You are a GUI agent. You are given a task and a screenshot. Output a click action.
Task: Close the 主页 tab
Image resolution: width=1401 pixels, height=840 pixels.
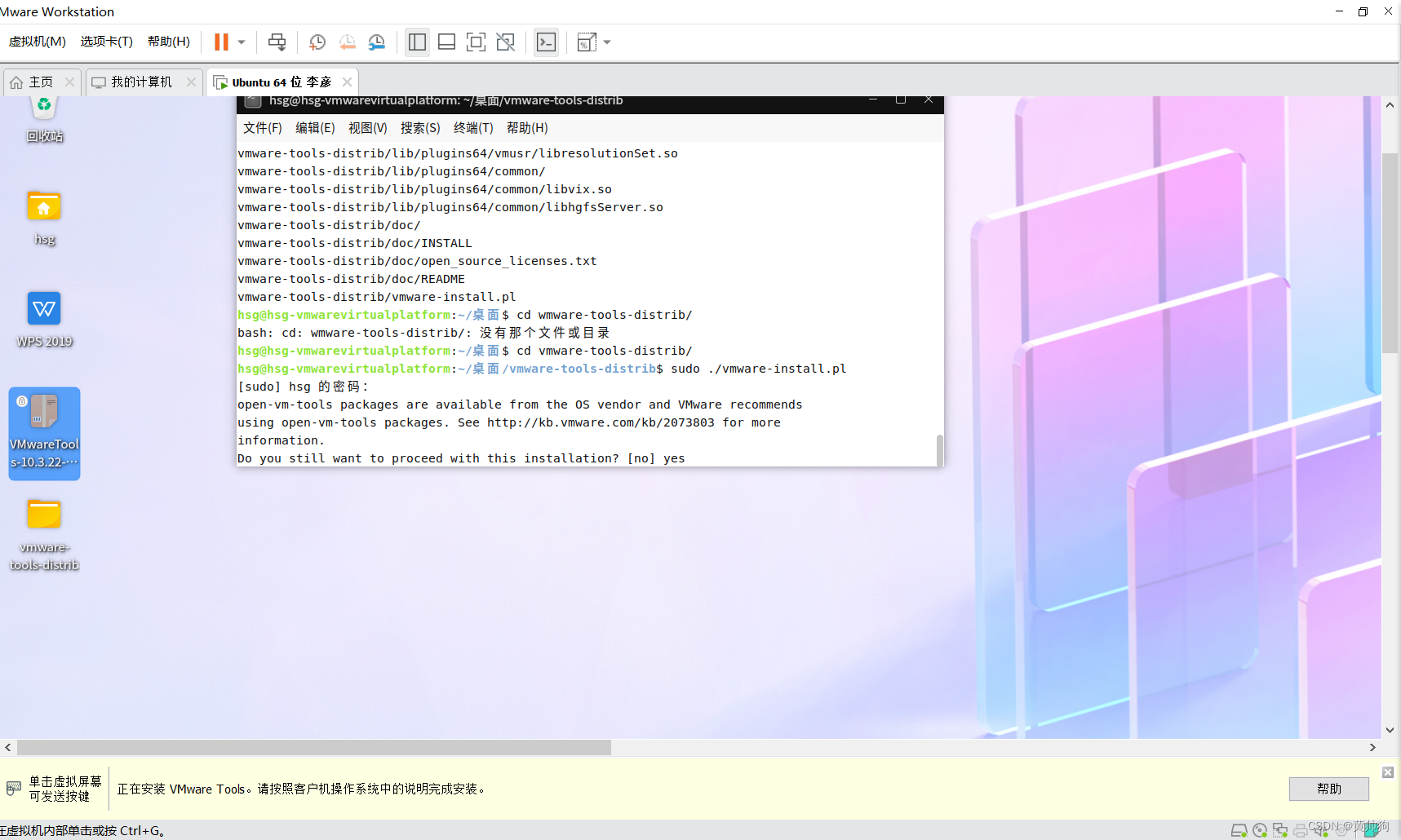(x=69, y=82)
